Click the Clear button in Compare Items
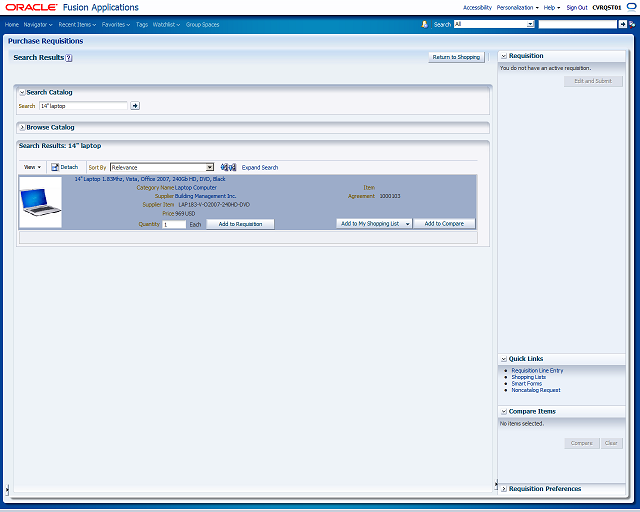Viewport: 640px width, 512px height. click(611, 443)
